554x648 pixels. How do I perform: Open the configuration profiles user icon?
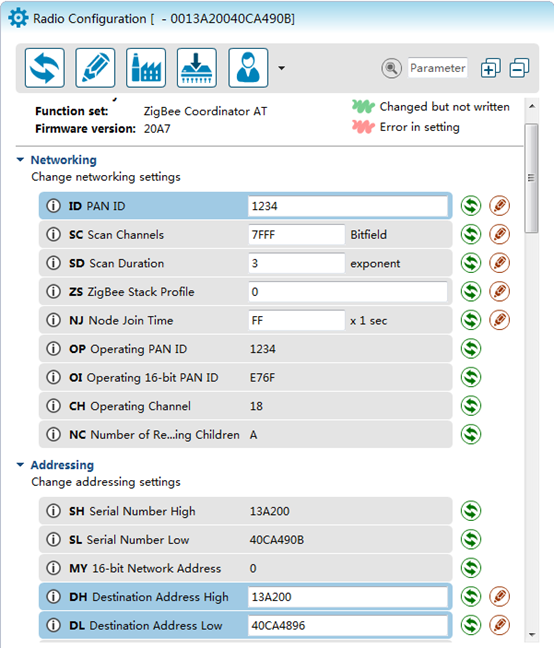(248, 68)
